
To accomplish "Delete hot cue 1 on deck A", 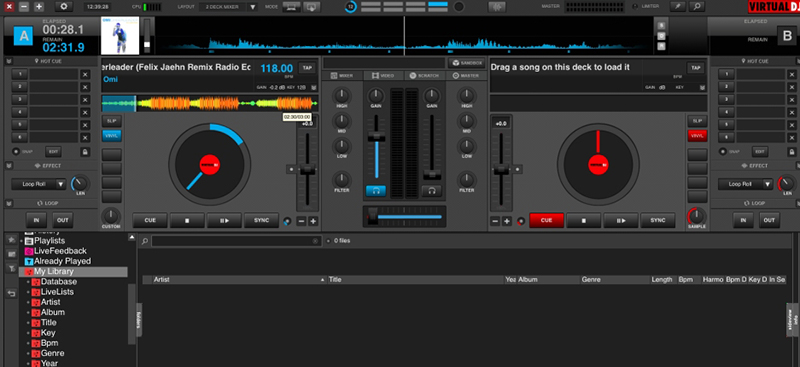I will click(85, 74).
